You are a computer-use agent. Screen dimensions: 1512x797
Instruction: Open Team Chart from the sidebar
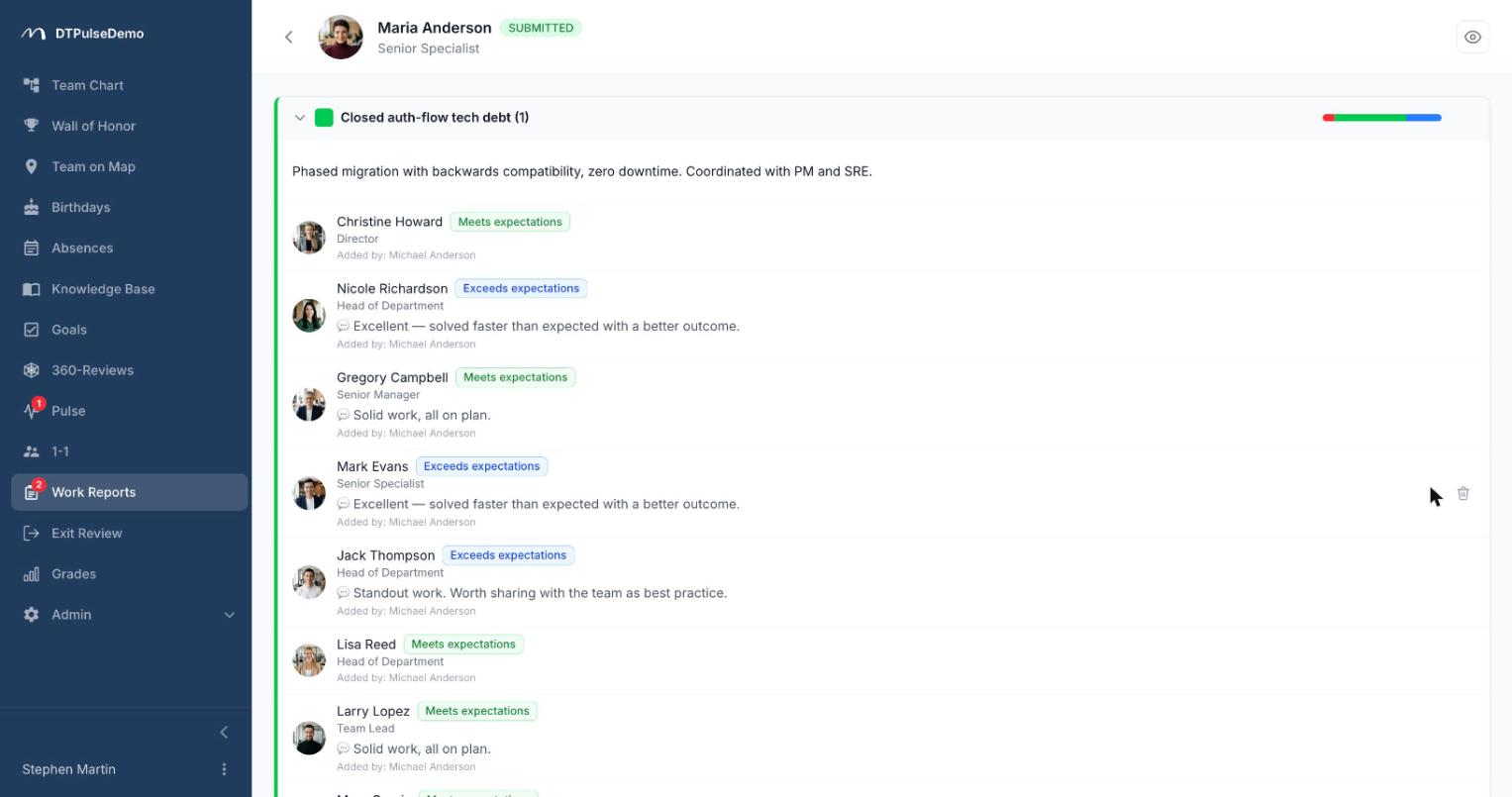130,85
